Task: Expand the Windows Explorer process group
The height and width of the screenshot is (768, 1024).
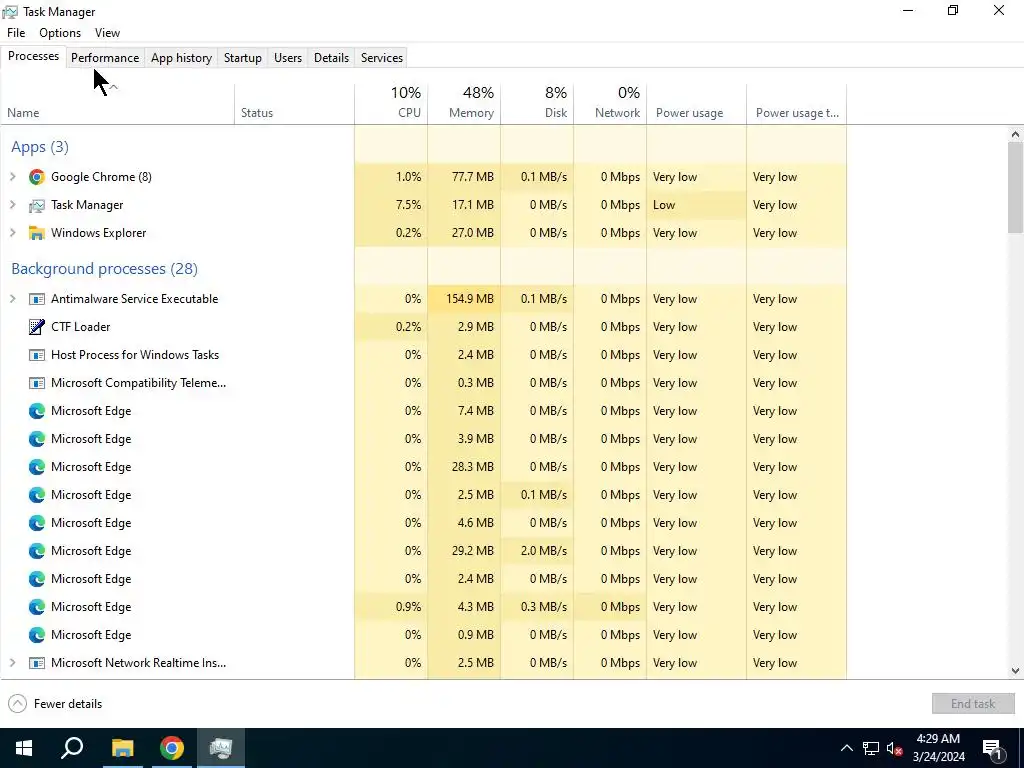Action: point(12,233)
